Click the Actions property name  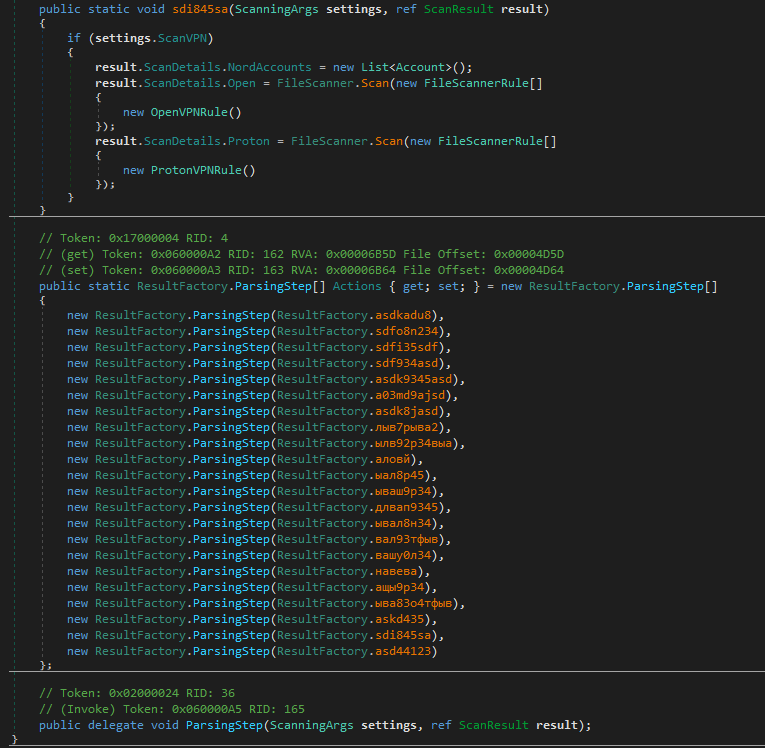[356, 286]
